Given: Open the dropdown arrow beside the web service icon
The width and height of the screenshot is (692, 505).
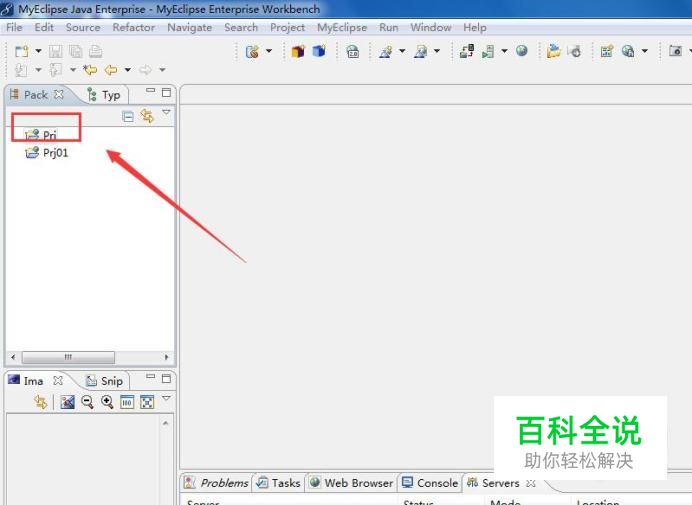Looking at the screenshot, I should pos(269,51).
